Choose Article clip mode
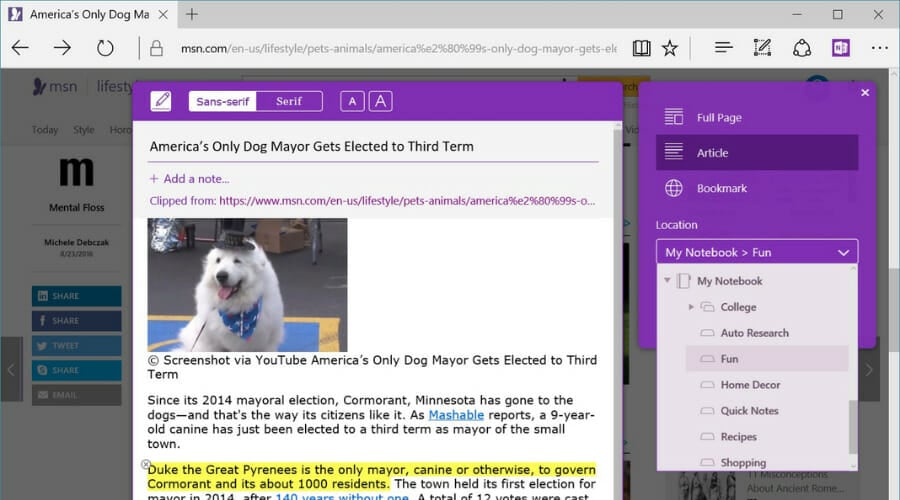Screen dimensions: 900x500 (757, 153)
